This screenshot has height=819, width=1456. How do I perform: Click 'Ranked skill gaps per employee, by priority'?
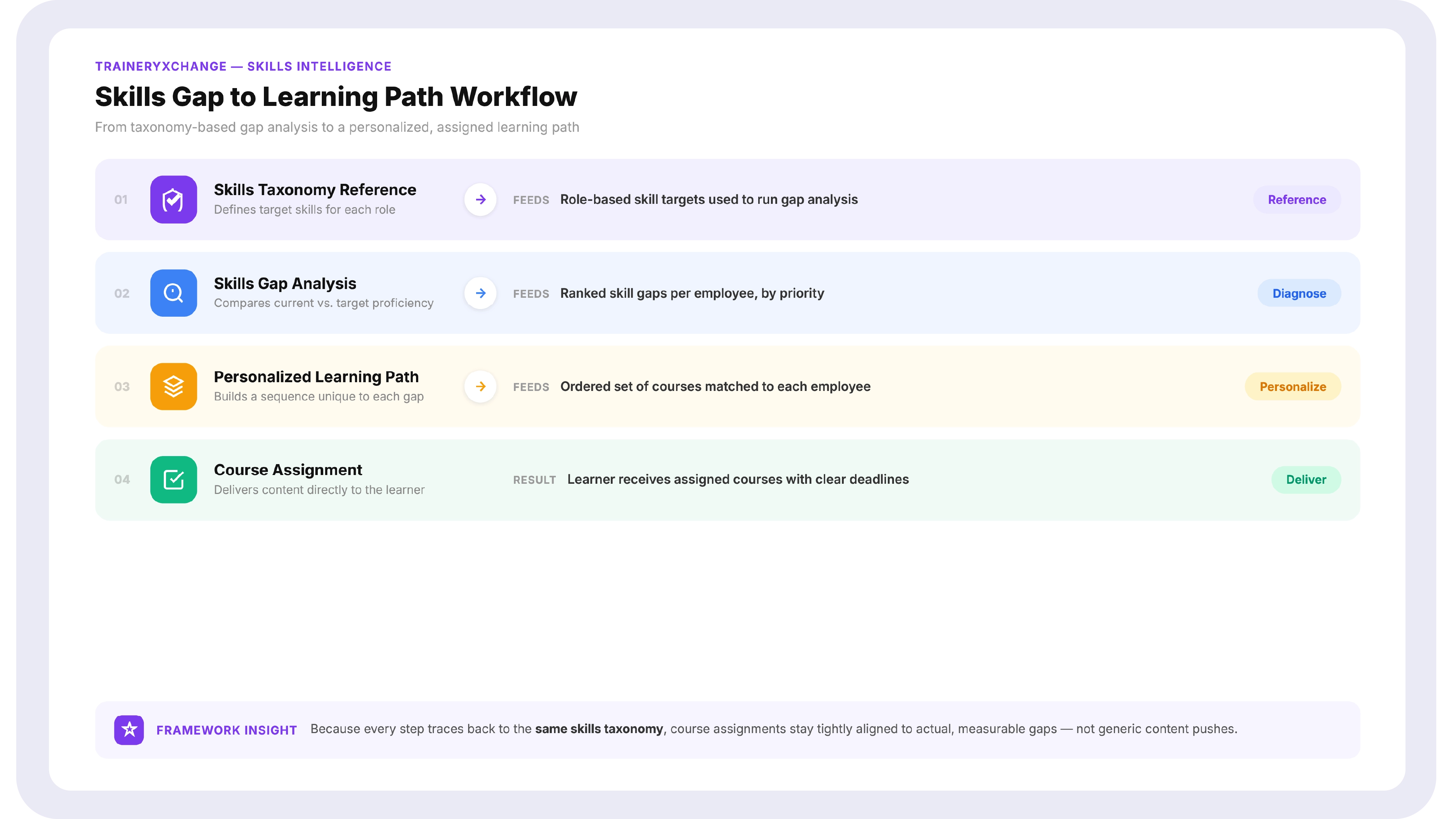692,293
